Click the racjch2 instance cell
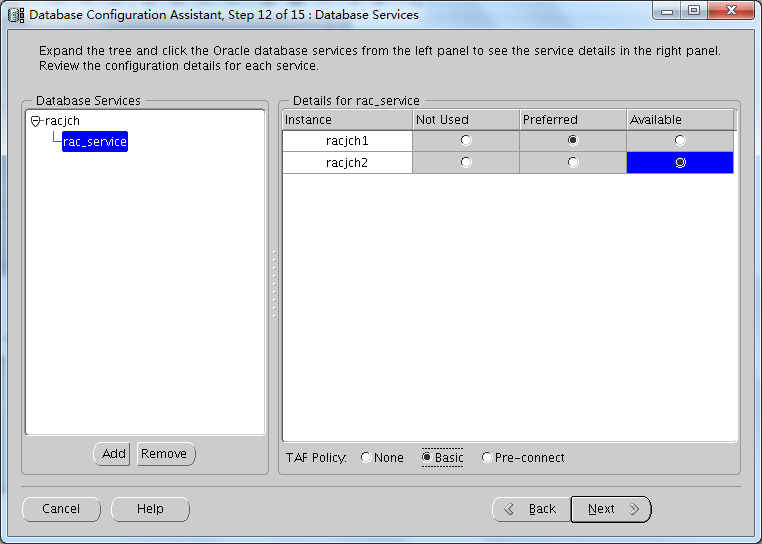This screenshot has width=762, height=544. pos(347,162)
